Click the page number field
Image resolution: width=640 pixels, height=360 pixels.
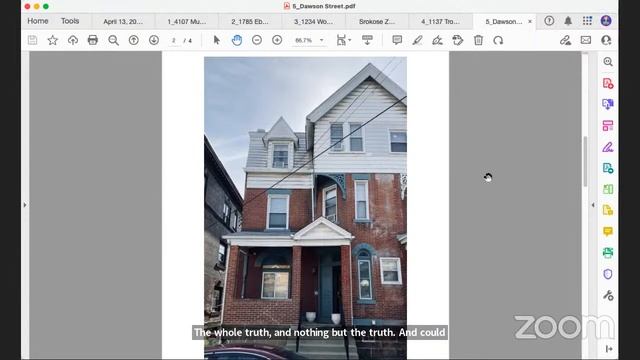click(x=174, y=40)
